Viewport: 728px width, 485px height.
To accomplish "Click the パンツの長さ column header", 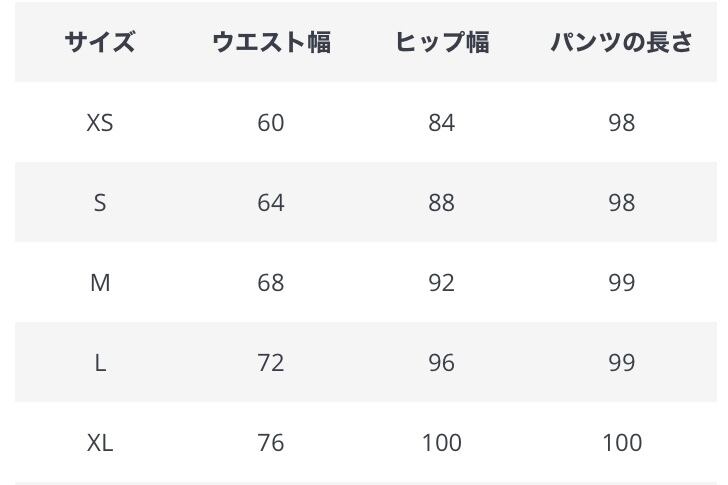I will click(621, 42).
